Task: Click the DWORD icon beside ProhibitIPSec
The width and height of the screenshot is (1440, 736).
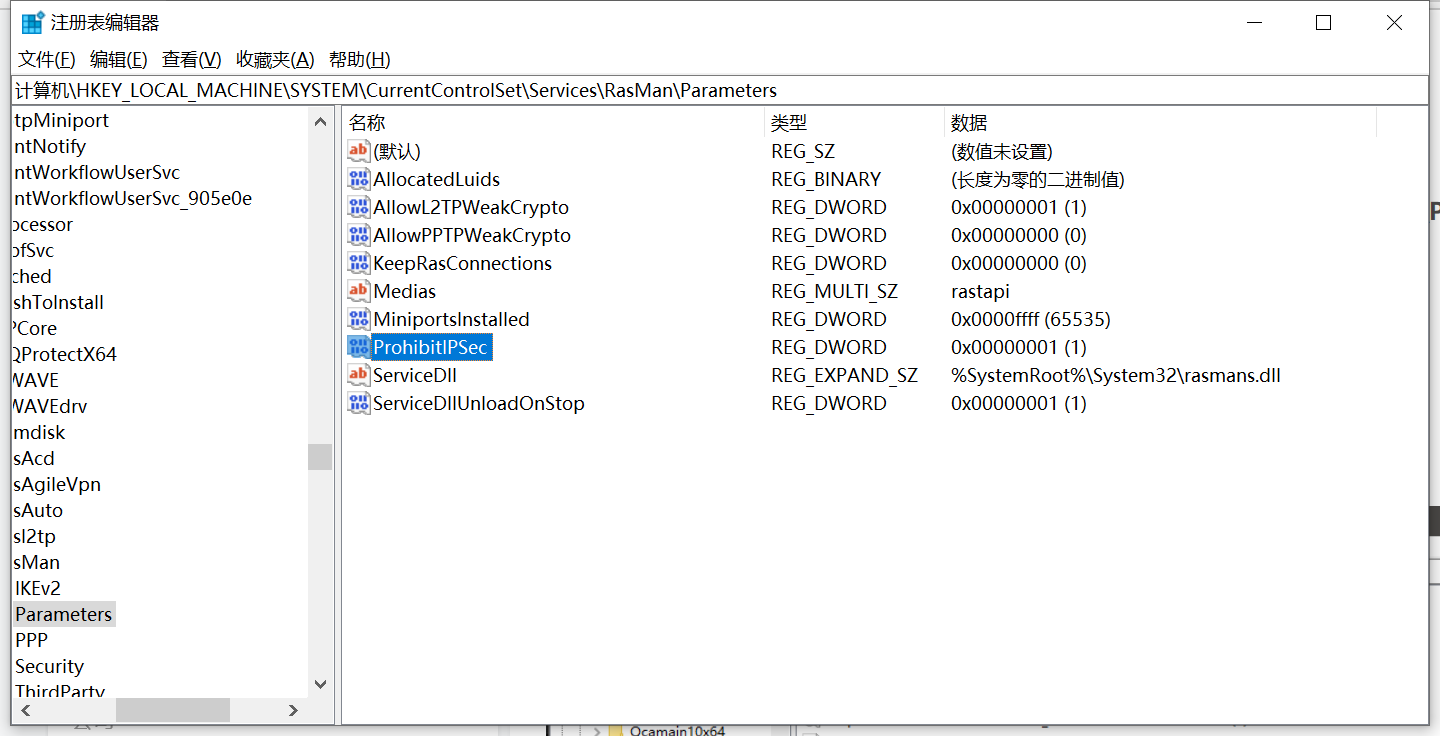Action: coord(359,347)
